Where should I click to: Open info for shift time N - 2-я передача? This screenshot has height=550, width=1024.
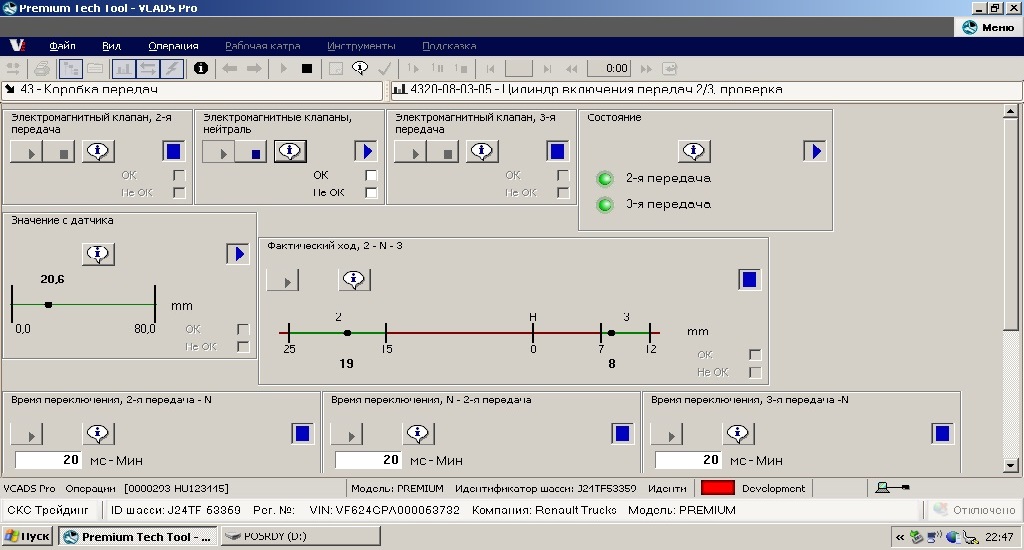[x=418, y=434]
